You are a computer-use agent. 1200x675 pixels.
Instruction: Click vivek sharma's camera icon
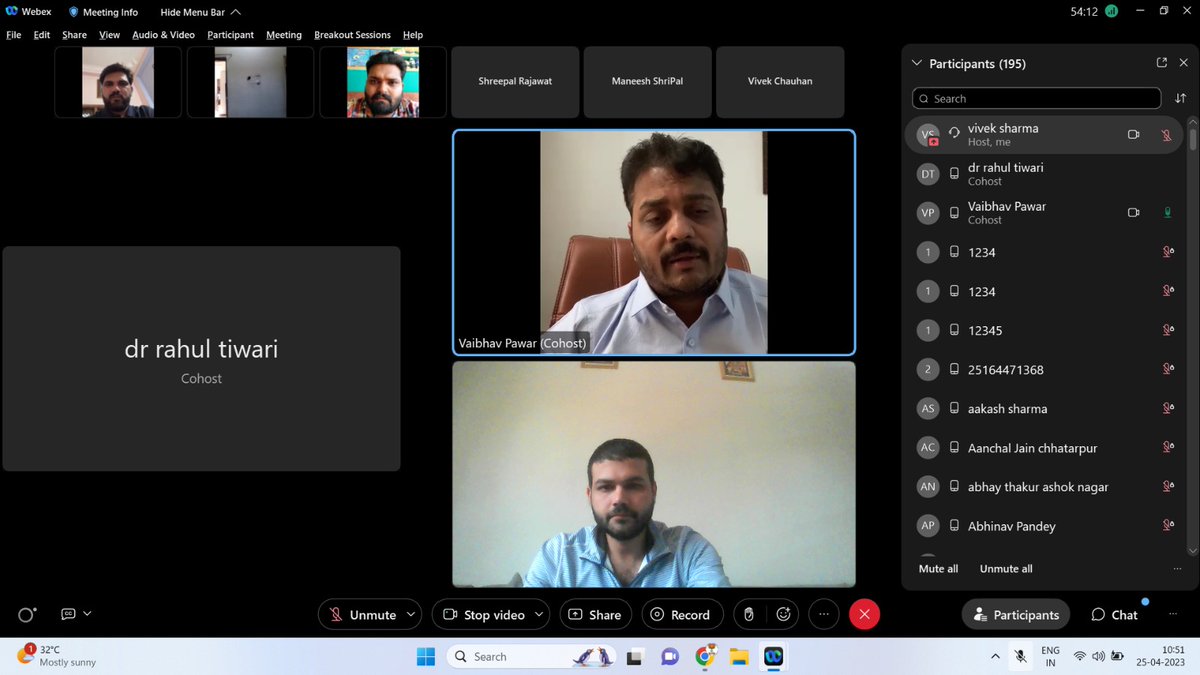(1133, 134)
